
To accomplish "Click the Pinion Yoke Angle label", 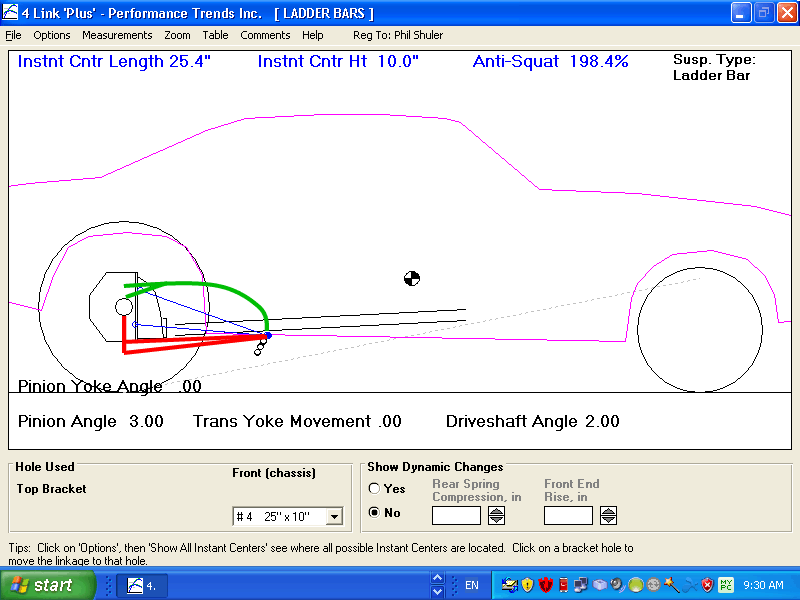I will 90,386.
